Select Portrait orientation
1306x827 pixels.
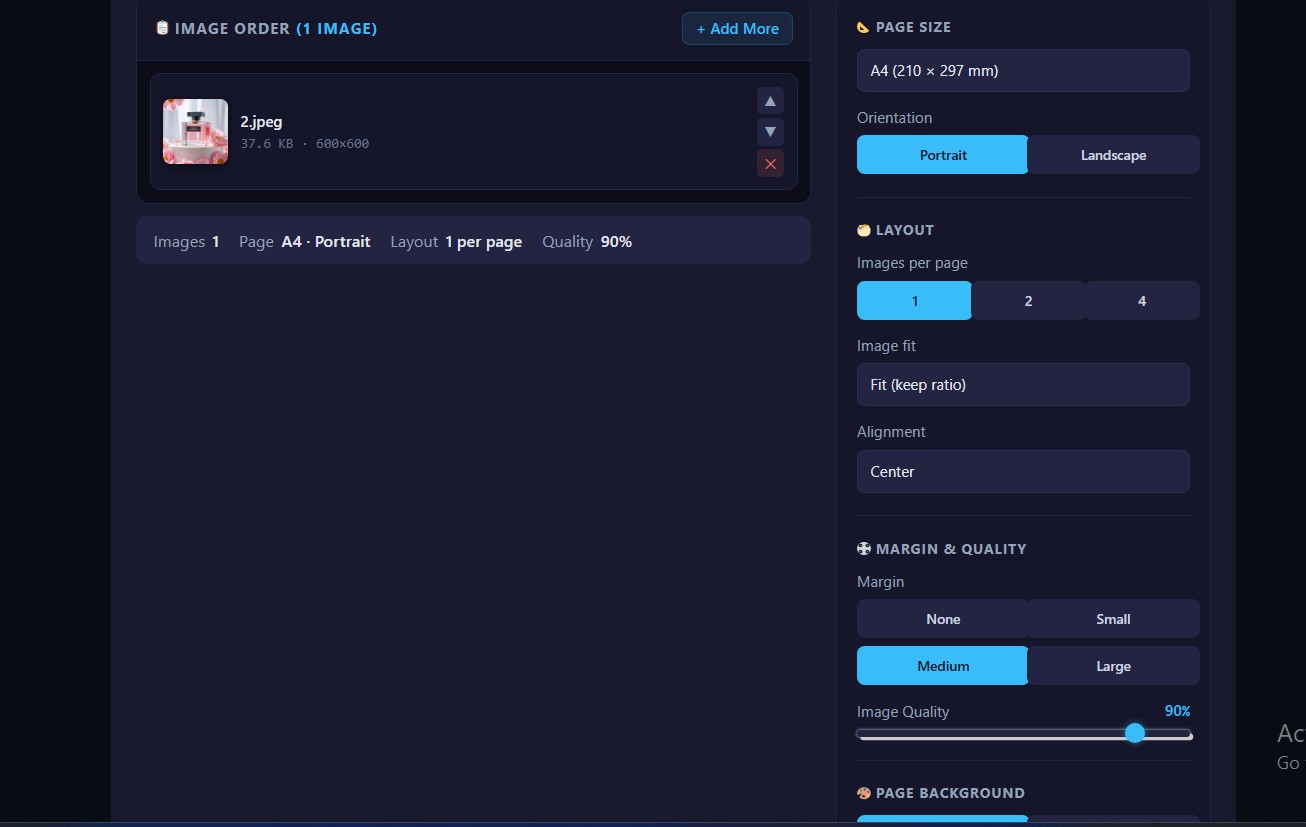click(x=942, y=155)
